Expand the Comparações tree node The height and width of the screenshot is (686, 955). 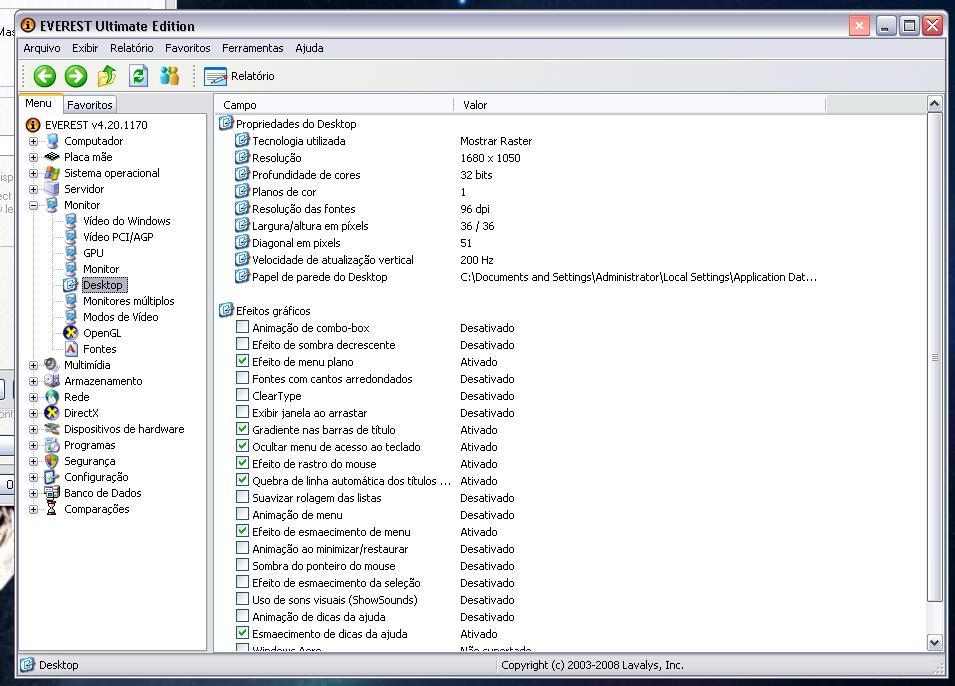(33, 509)
